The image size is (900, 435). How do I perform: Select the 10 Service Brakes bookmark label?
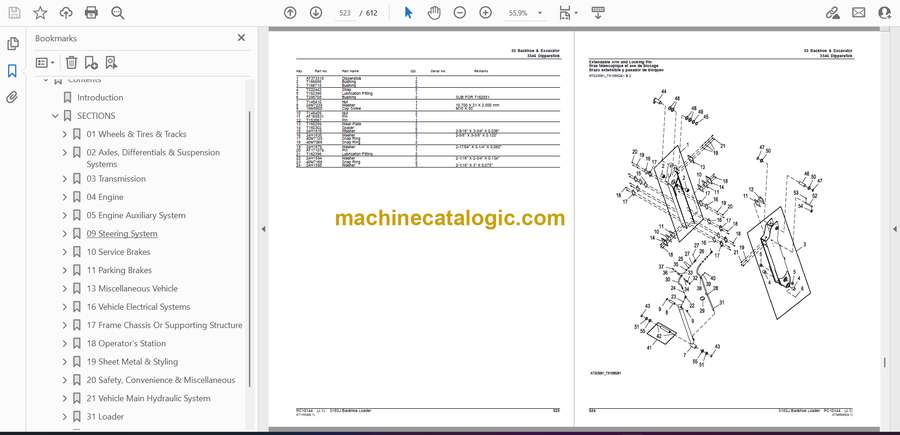click(118, 252)
